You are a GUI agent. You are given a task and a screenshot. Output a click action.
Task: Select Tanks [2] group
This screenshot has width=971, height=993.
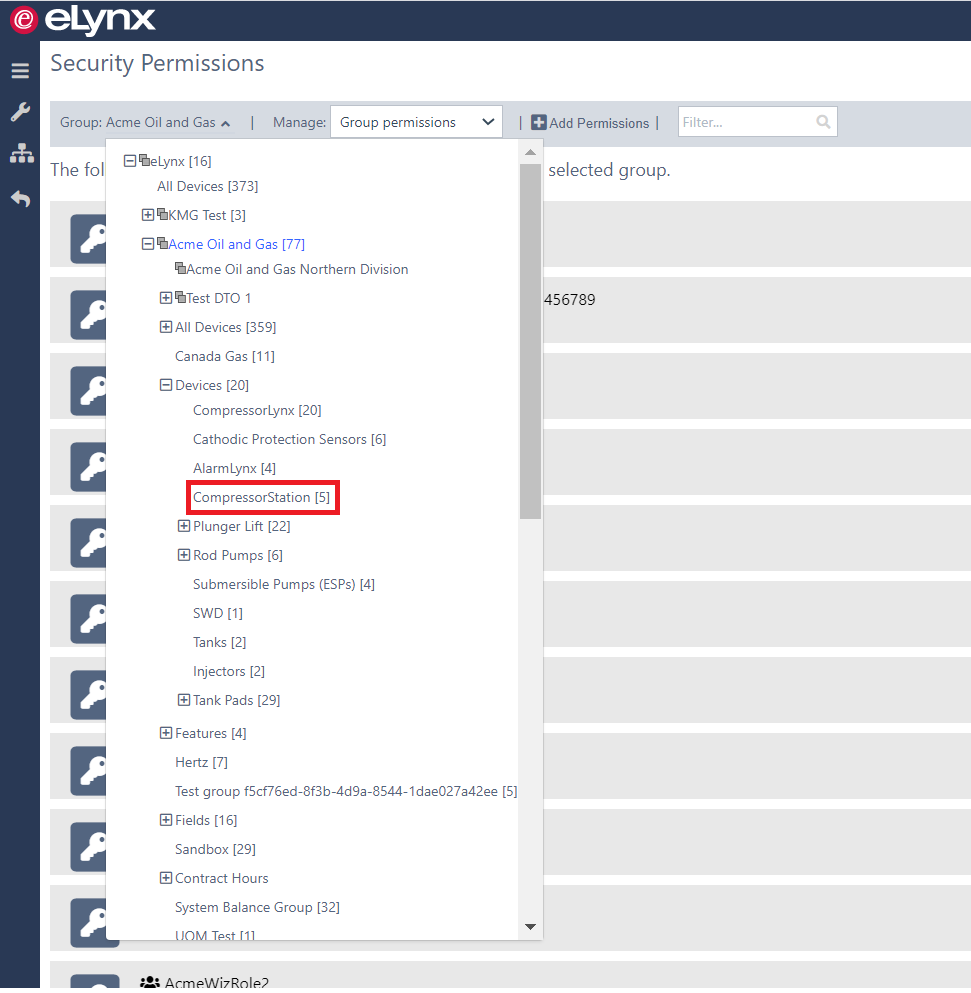point(220,642)
